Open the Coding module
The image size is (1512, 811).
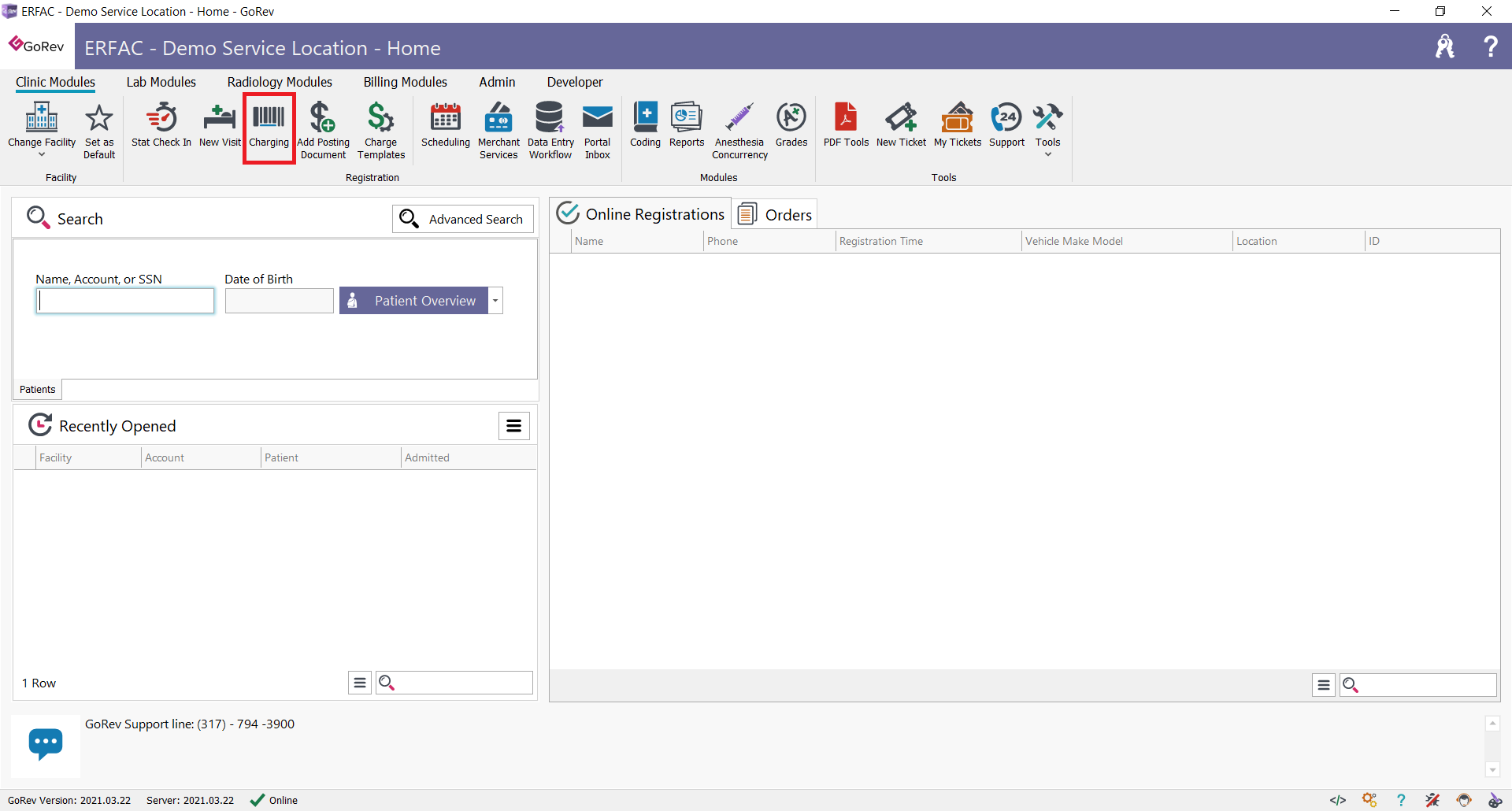[645, 124]
